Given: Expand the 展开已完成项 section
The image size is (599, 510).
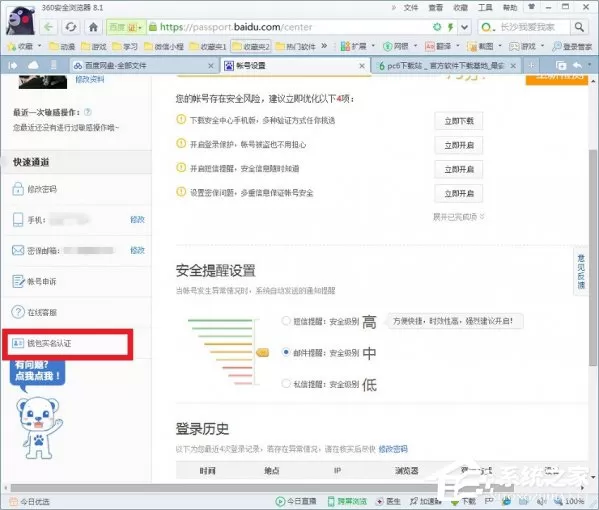Looking at the screenshot, I should 458,217.
